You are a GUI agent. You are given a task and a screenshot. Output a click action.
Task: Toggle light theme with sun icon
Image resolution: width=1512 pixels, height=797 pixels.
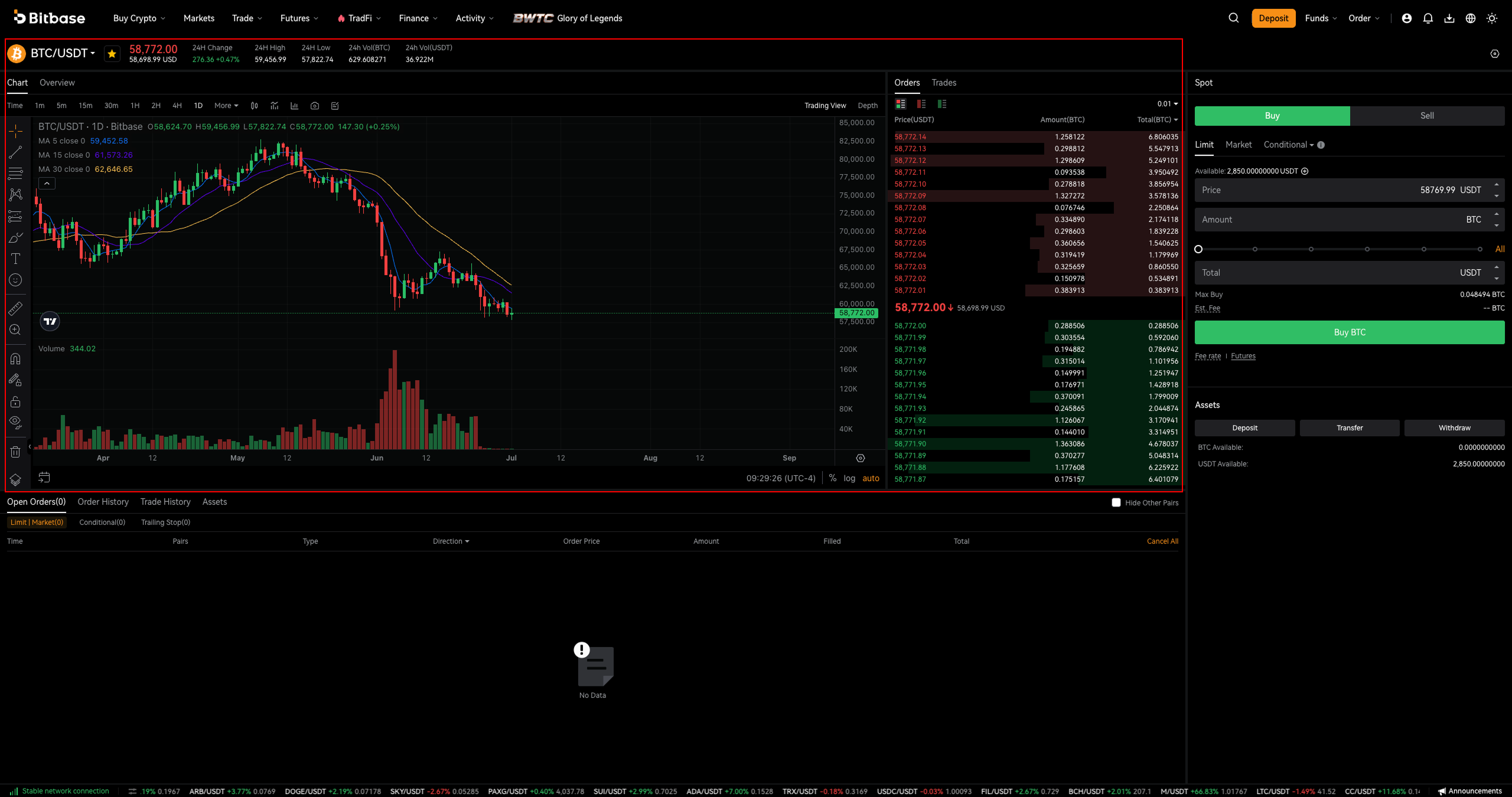point(1492,18)
